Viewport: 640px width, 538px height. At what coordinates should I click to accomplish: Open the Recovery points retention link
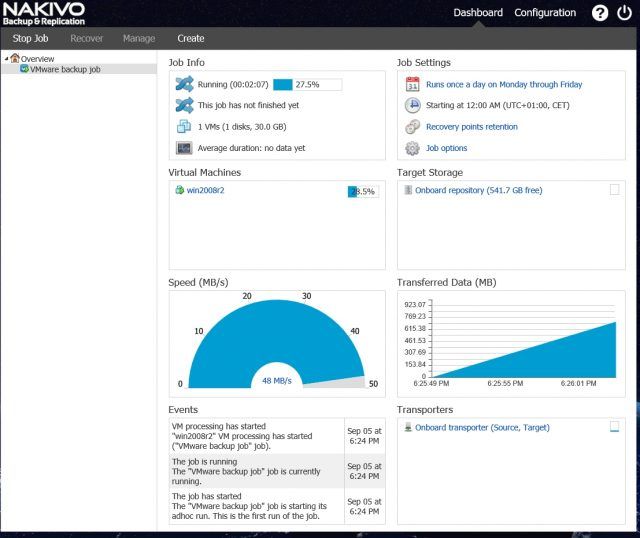[x=472, y=127]
